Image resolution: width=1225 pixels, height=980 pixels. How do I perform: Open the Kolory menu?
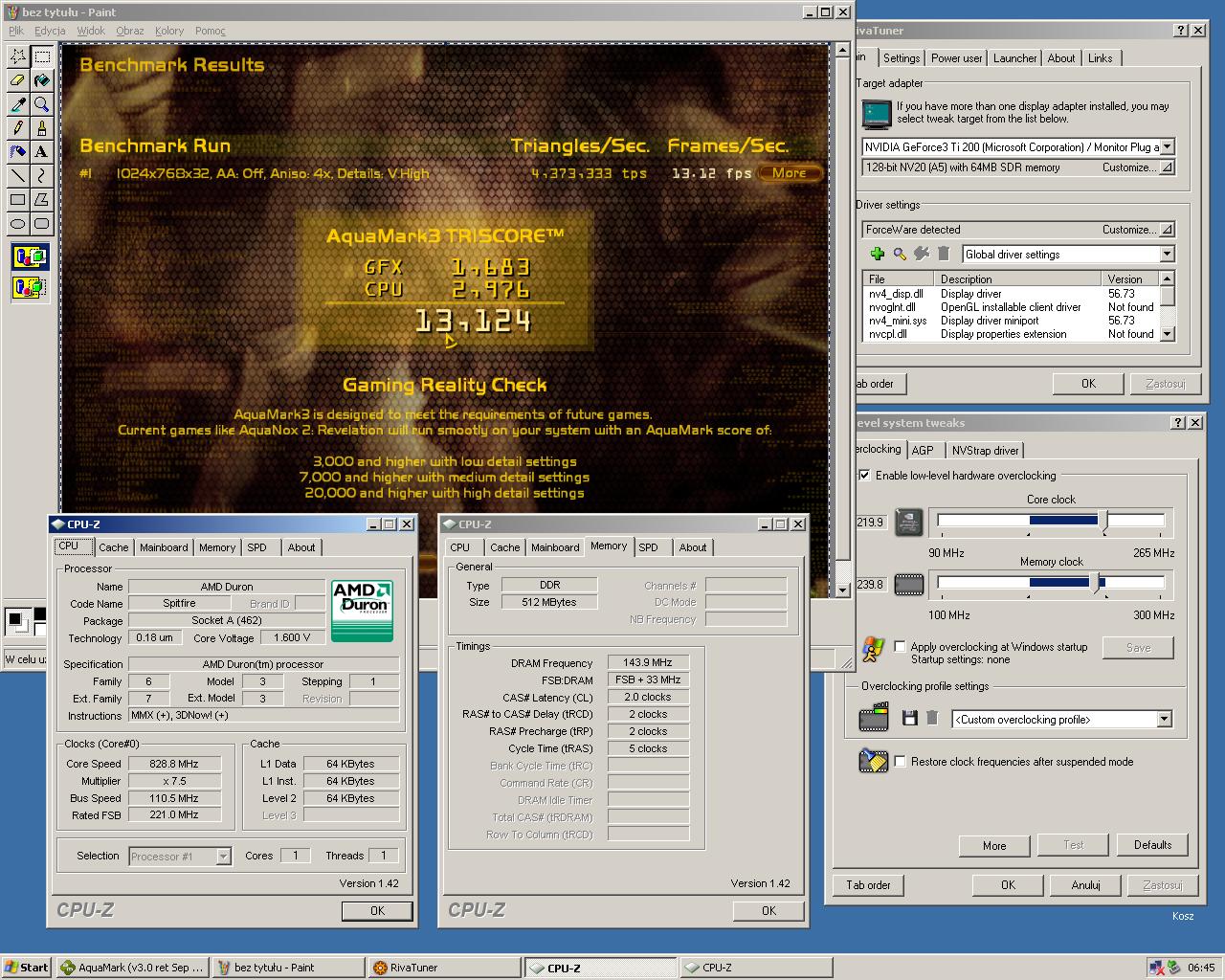[x=169, y=31]
